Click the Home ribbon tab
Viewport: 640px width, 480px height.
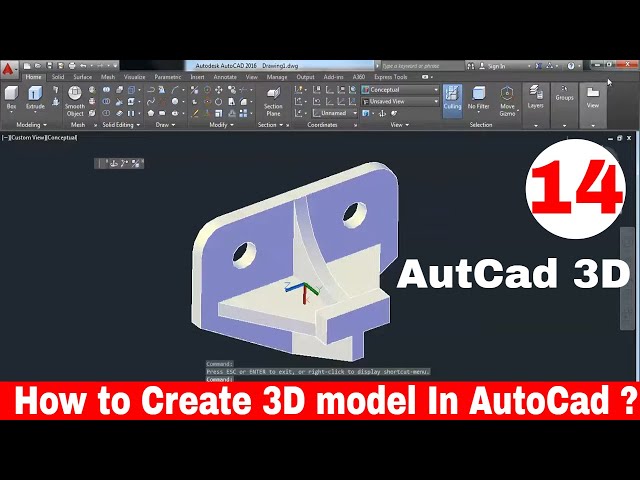pyautogui.click(x=33, y=77)
